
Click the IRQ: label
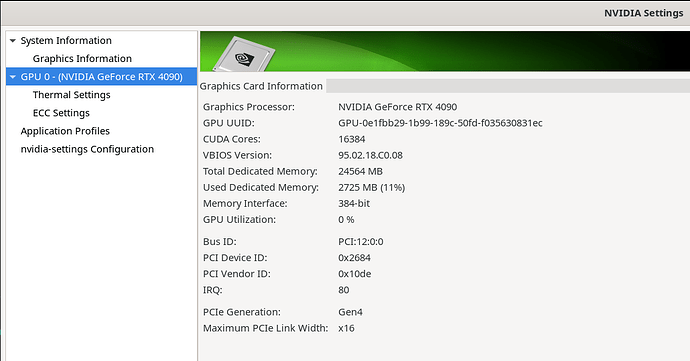point(213,290)
